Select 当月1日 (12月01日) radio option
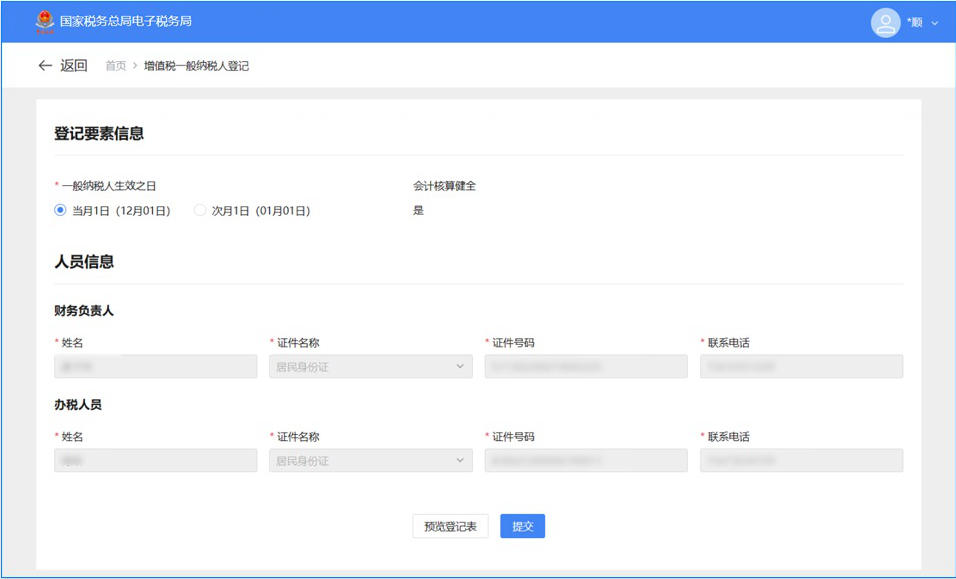956x579 pixels. point(61,211)
